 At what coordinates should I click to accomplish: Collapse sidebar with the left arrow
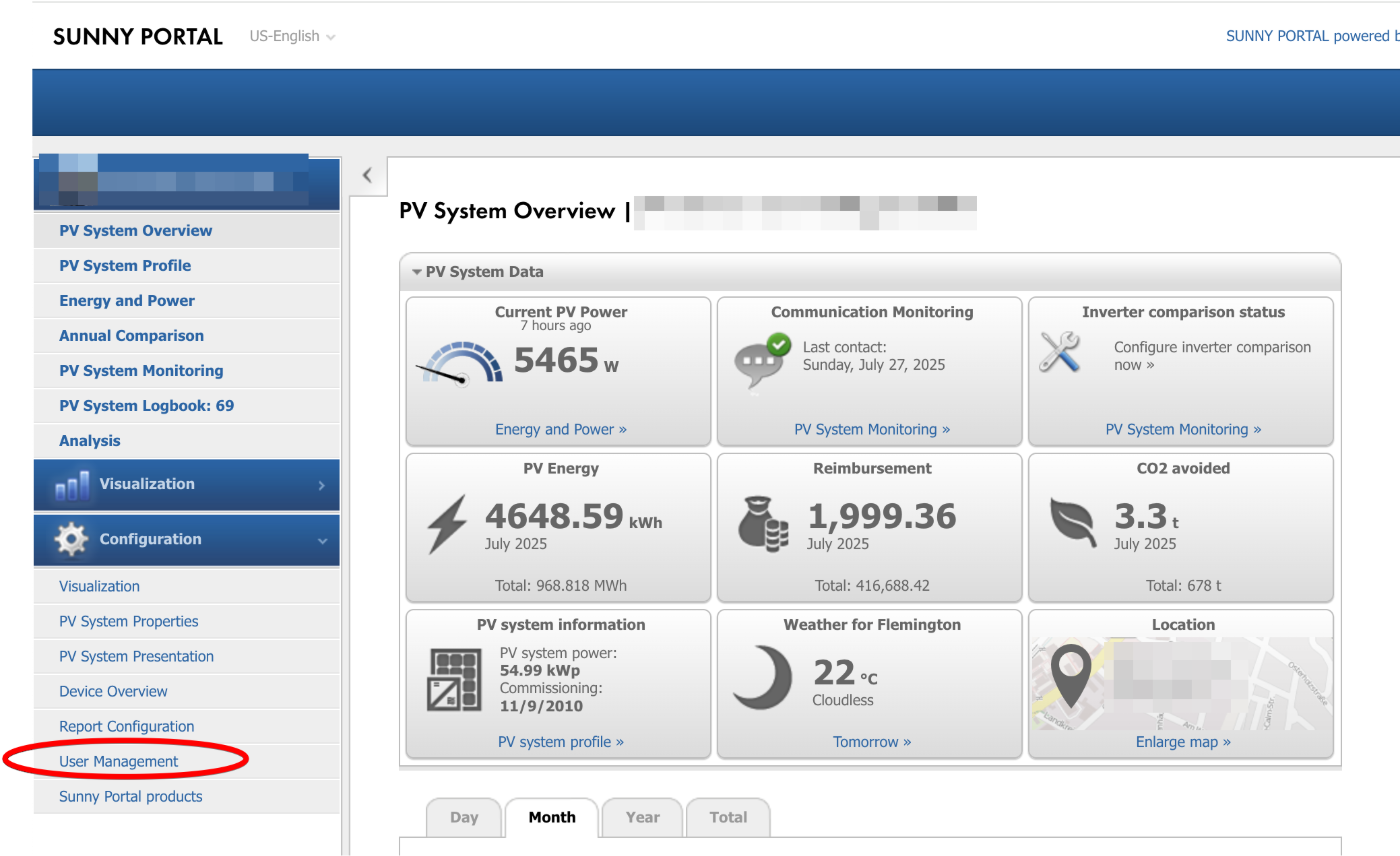(367, 175)
